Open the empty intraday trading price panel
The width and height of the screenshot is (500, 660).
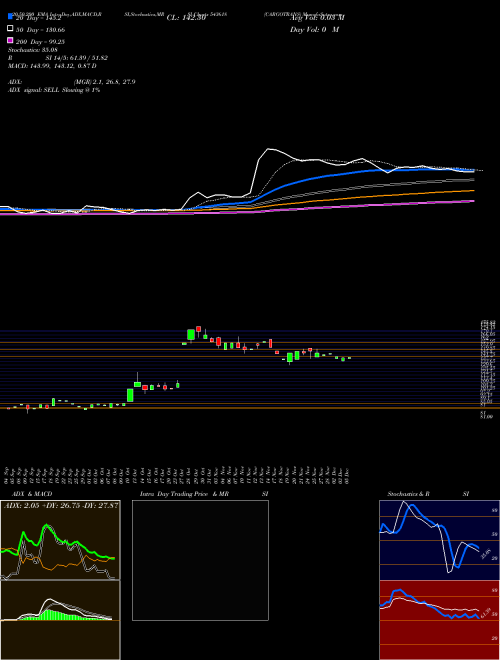click(x=200, y=560)
